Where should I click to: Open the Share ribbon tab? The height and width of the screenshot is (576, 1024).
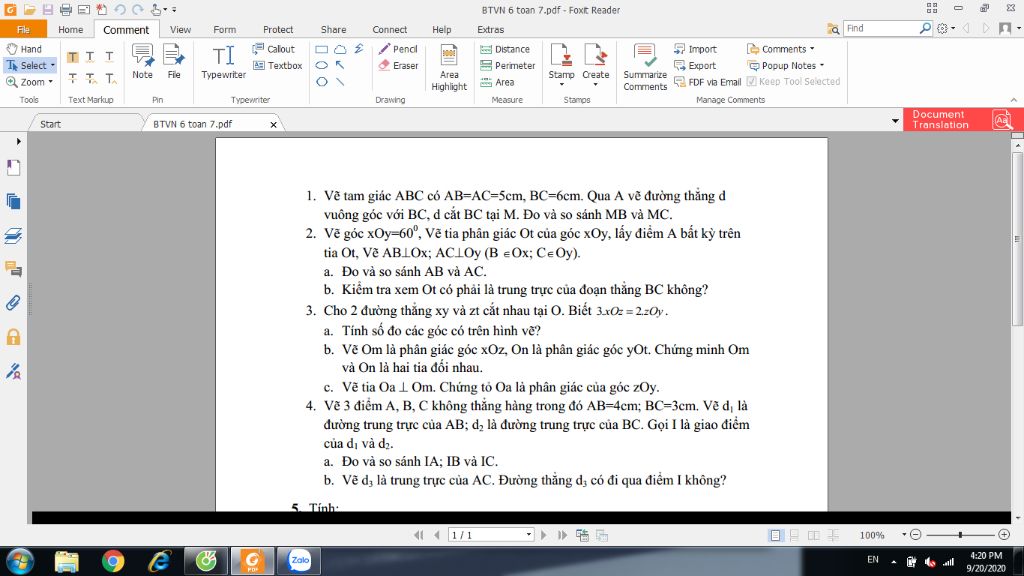(x=334, y=29)
